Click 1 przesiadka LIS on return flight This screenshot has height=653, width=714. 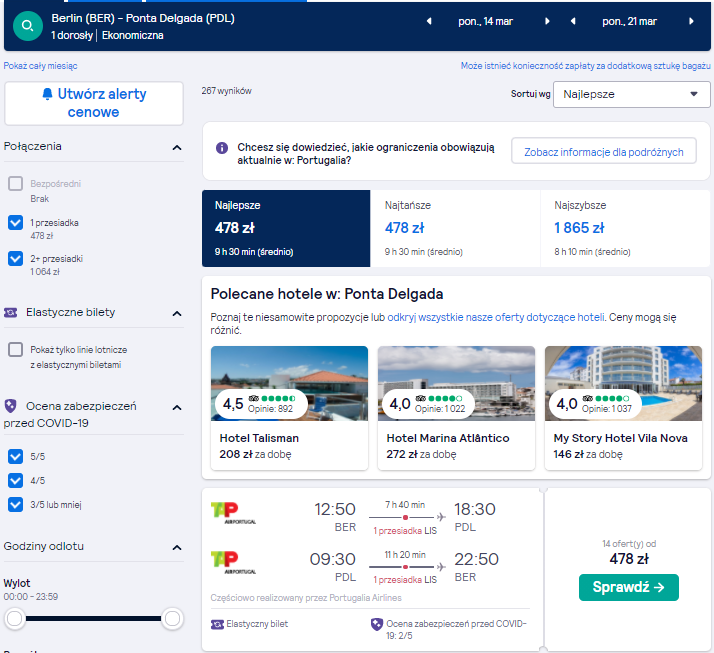405,580
